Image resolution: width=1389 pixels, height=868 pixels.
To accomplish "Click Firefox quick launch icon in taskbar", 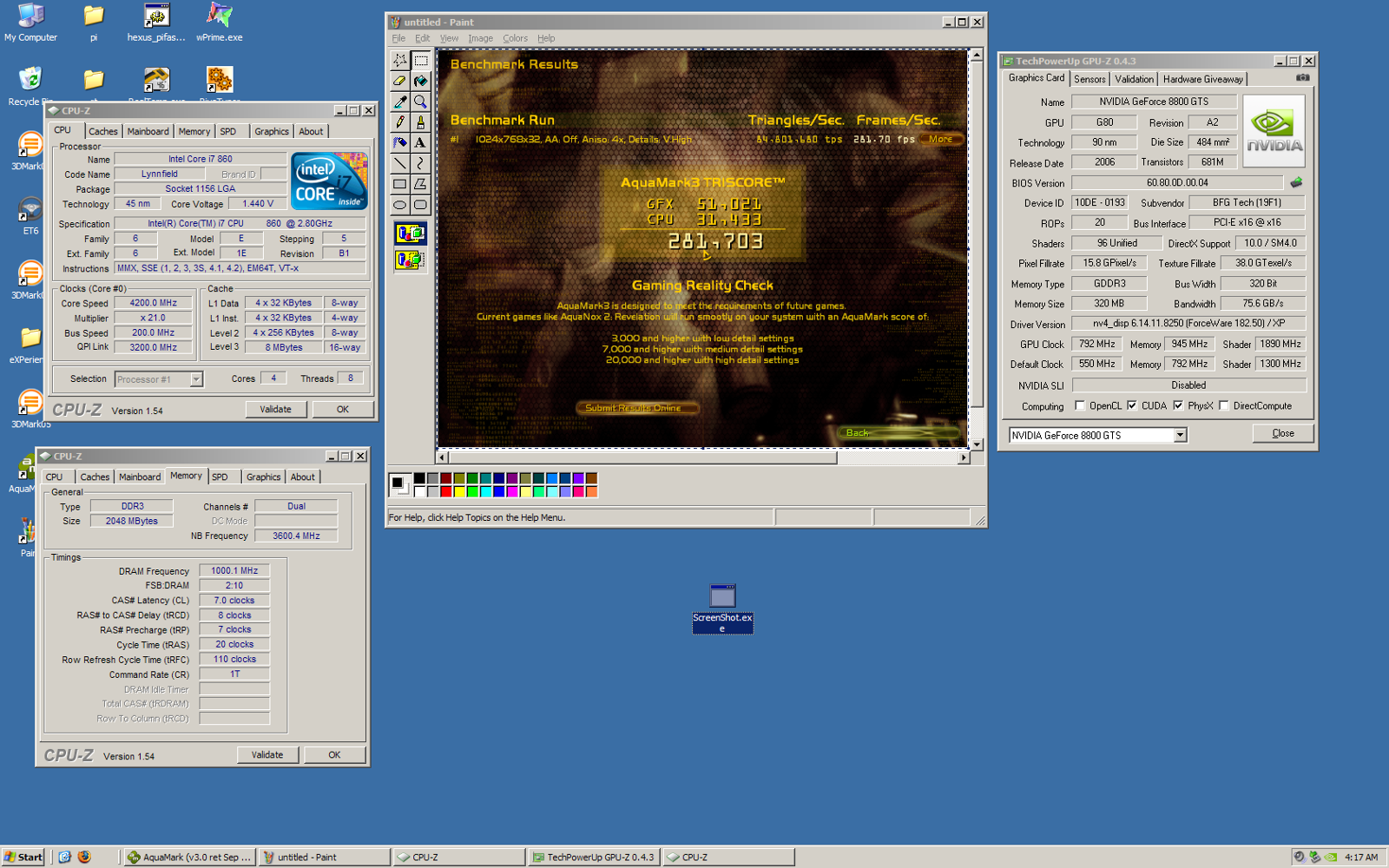I will [84, 857].
